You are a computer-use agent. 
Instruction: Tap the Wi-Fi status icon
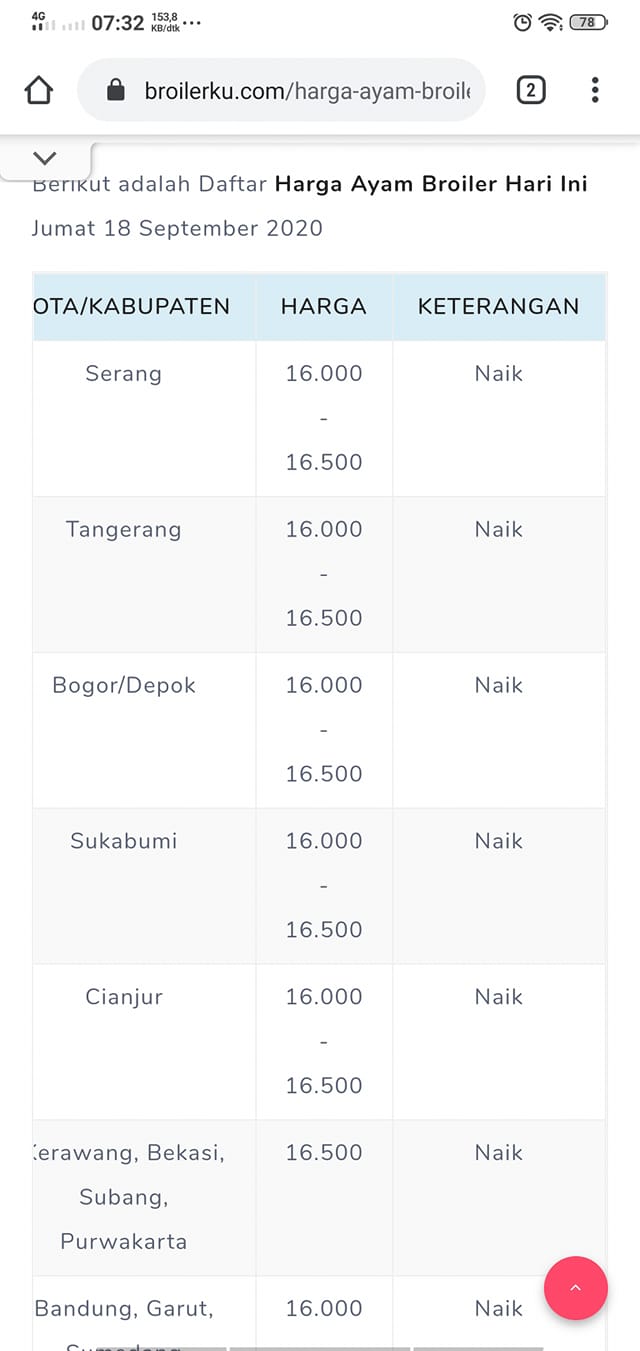point(551,22)
